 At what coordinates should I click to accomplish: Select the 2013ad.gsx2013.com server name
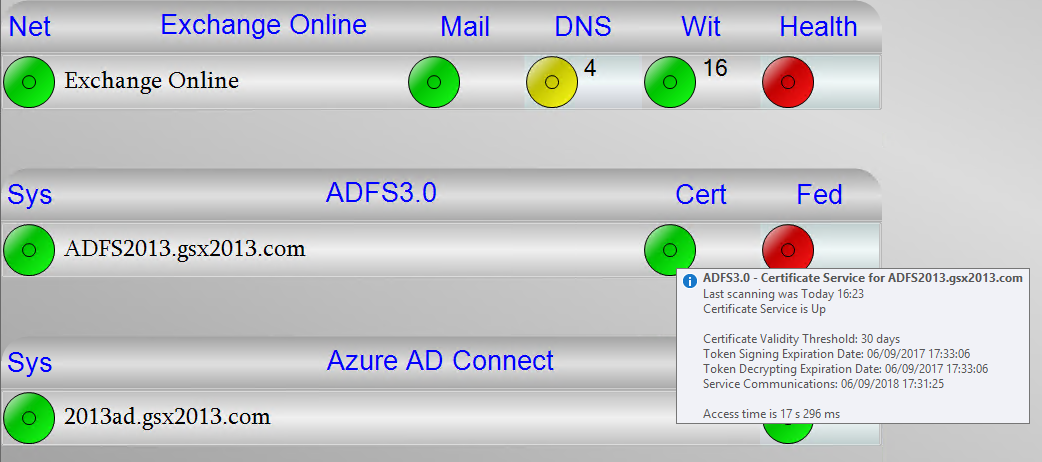[167, 417]
